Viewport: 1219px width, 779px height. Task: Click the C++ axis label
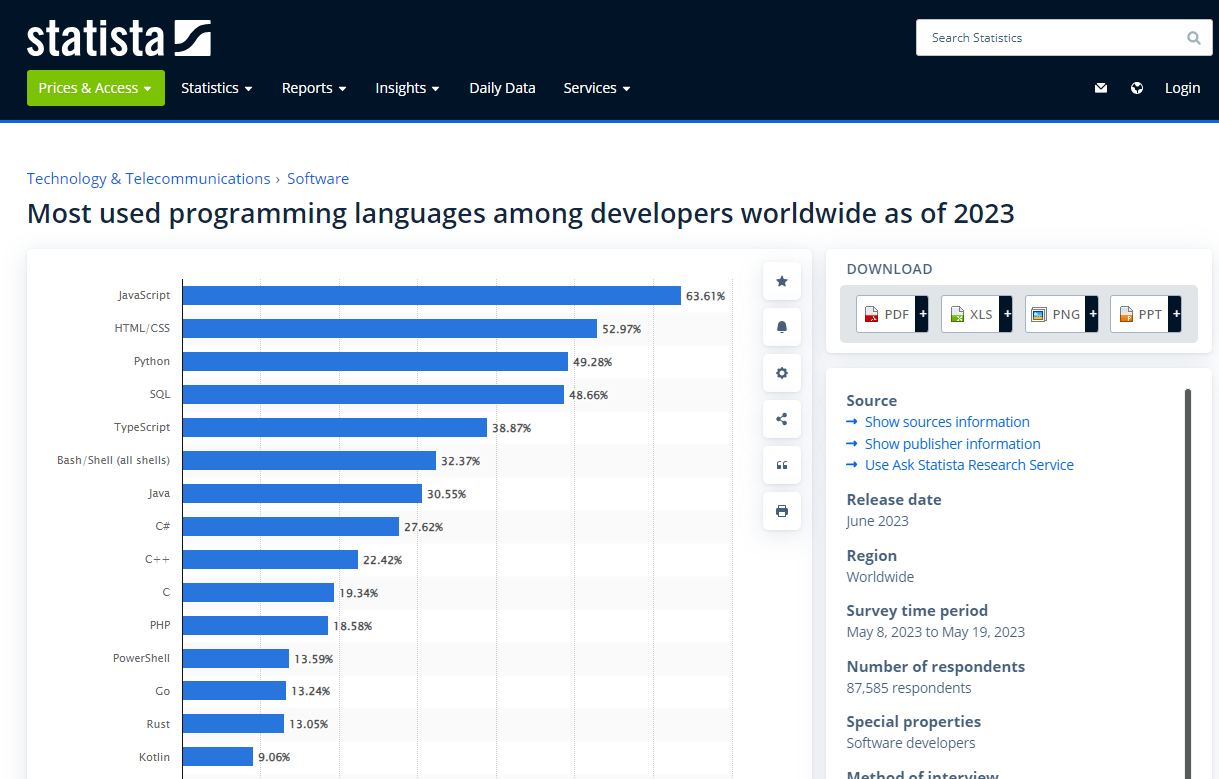157,559
